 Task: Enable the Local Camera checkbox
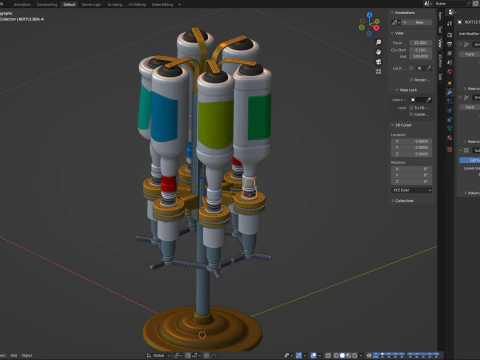click(411, 68)
